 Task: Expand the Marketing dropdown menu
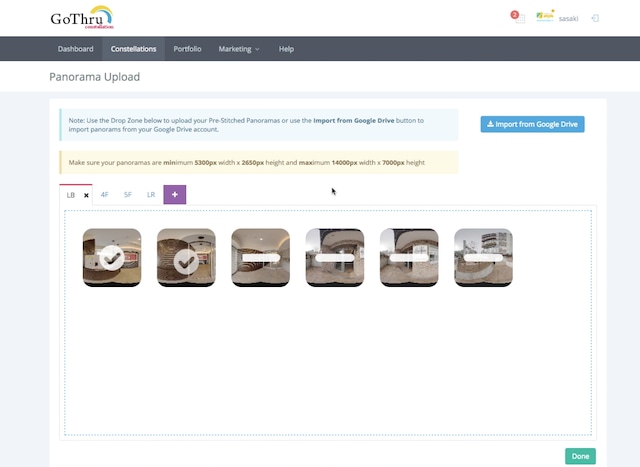pos(239,49)
